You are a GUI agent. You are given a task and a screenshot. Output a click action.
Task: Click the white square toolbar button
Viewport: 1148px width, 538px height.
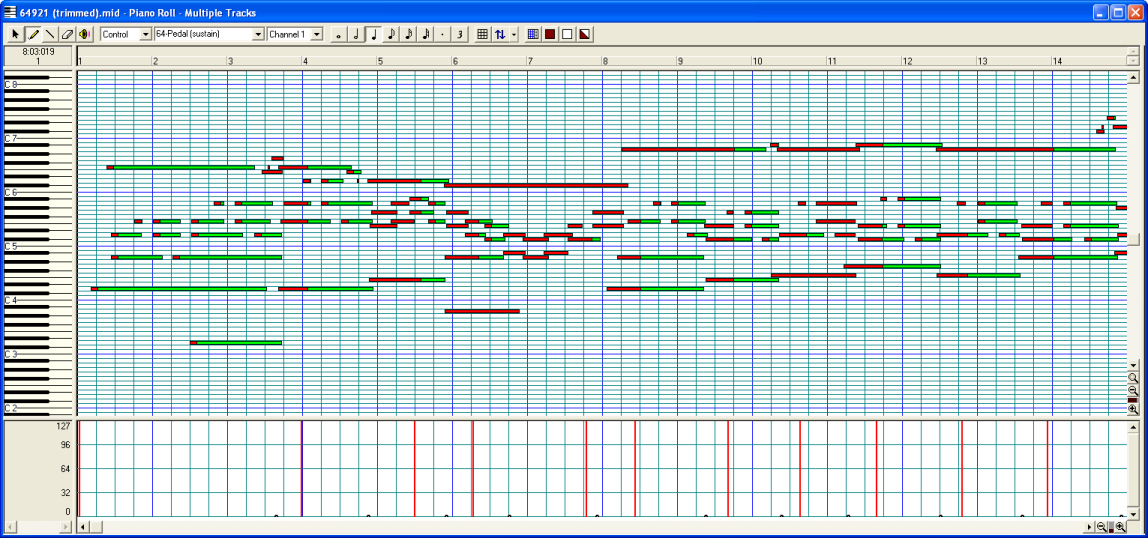(567, 34)
